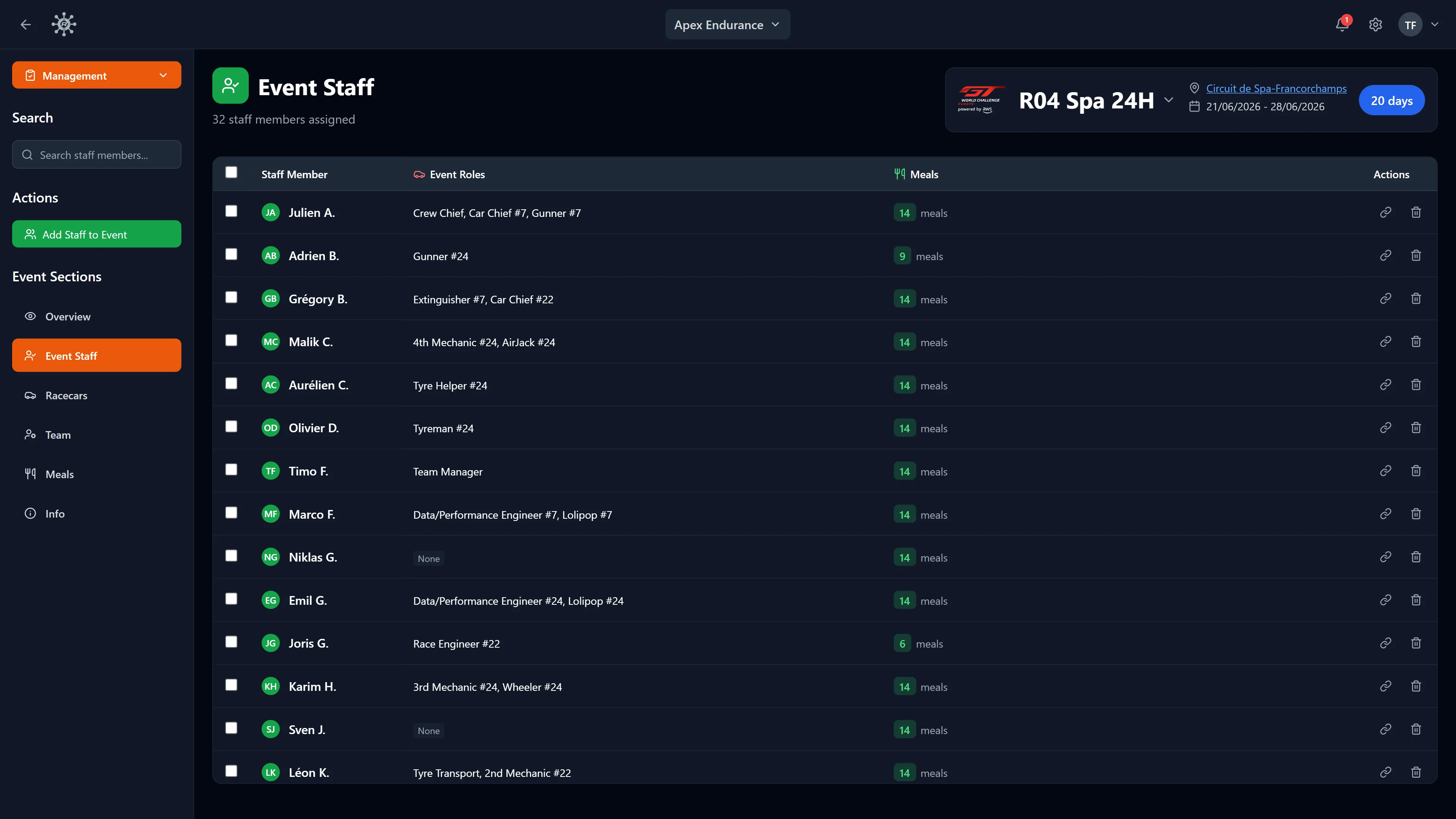This screenshot has height=819, width=1456.
Task: Delete Malik C. with trash icon
Action: click(1416, 341)
